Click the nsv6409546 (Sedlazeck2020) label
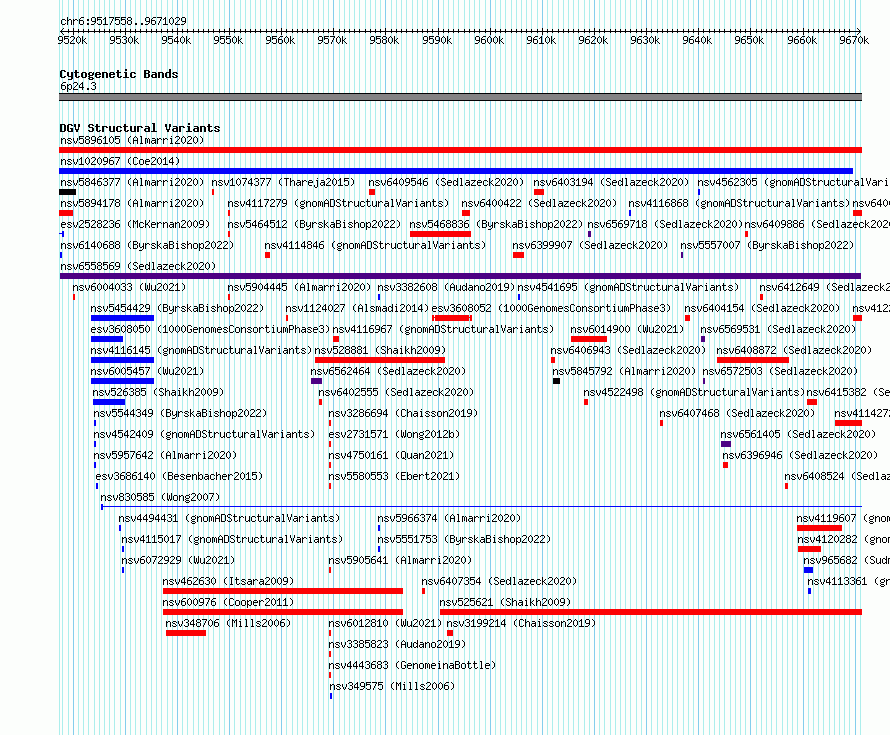 pyautogui.click(x=446, y=182)
